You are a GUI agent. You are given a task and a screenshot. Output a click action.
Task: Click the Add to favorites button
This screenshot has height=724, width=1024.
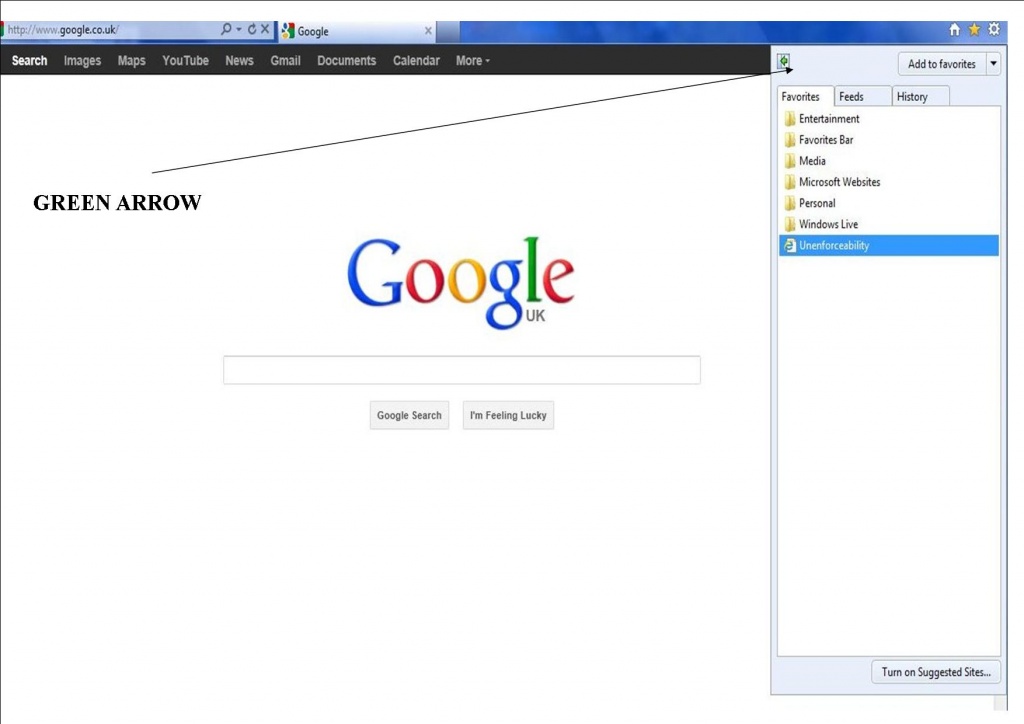click(x=941, y=64)
